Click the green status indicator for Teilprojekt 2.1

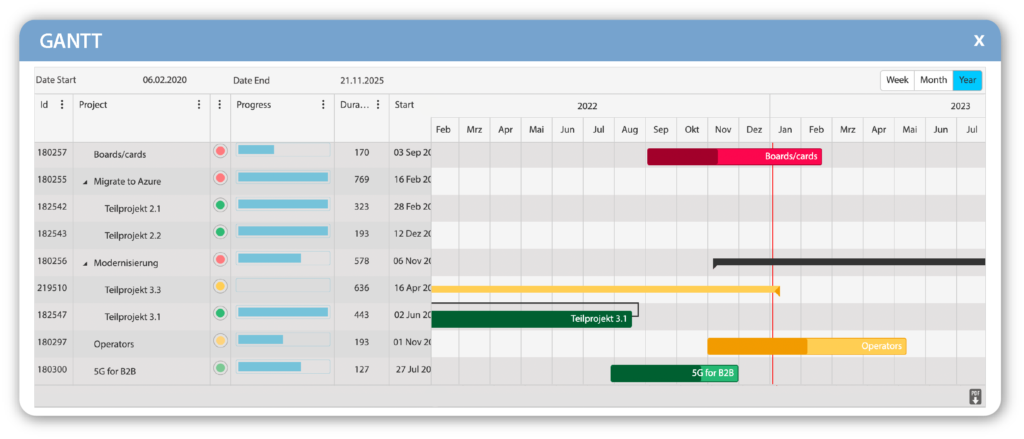point(220,206)
